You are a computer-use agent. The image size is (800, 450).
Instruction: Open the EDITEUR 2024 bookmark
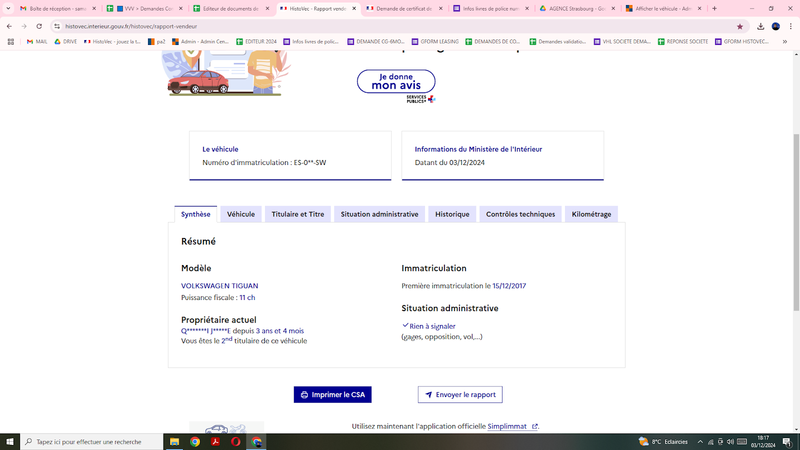point(256,42)
